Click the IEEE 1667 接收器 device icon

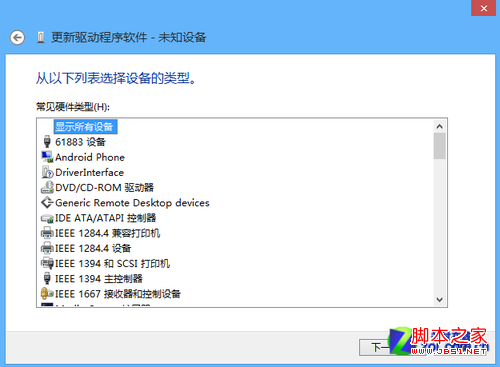click(47, 294)
